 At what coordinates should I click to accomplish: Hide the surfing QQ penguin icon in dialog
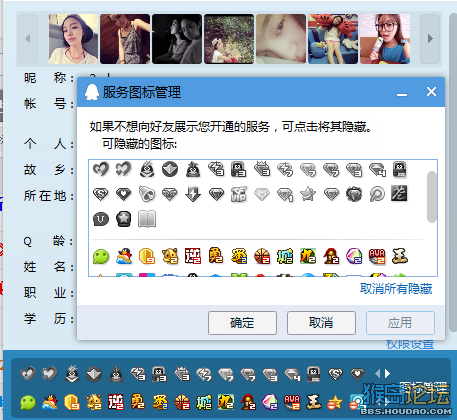point(124,256)
